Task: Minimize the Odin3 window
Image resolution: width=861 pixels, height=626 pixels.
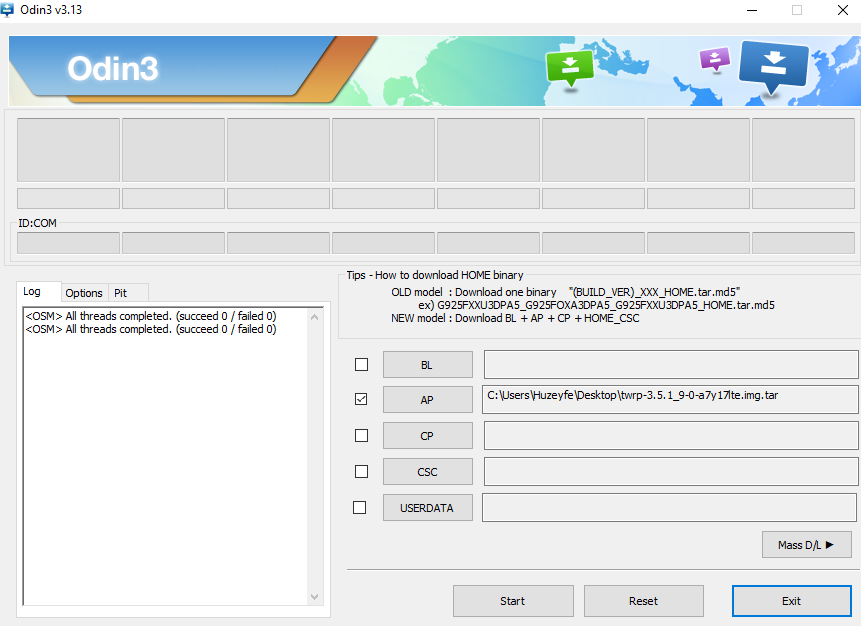Action: 752,10
